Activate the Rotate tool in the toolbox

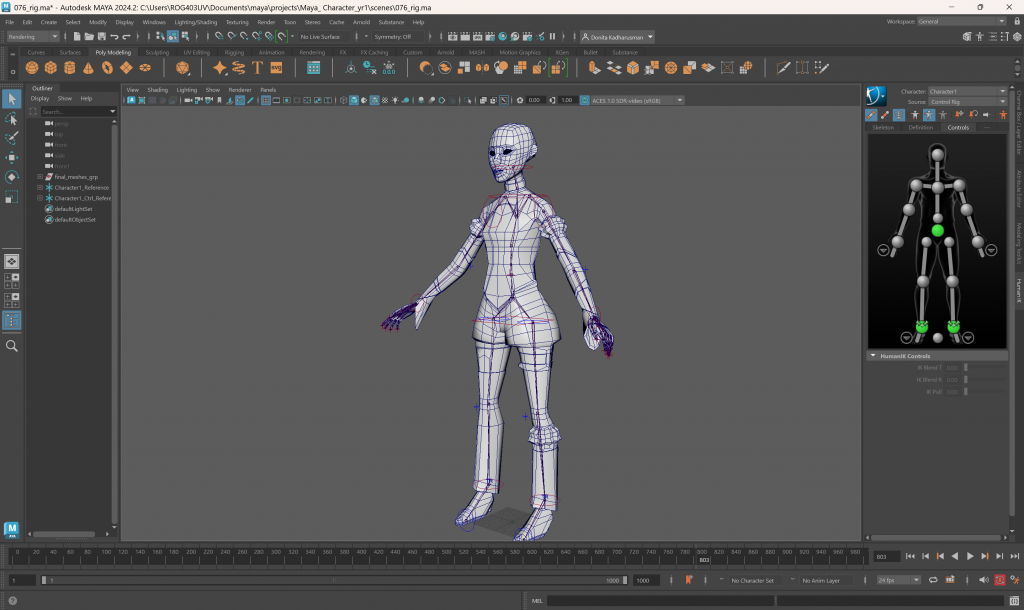click(12, 177)
